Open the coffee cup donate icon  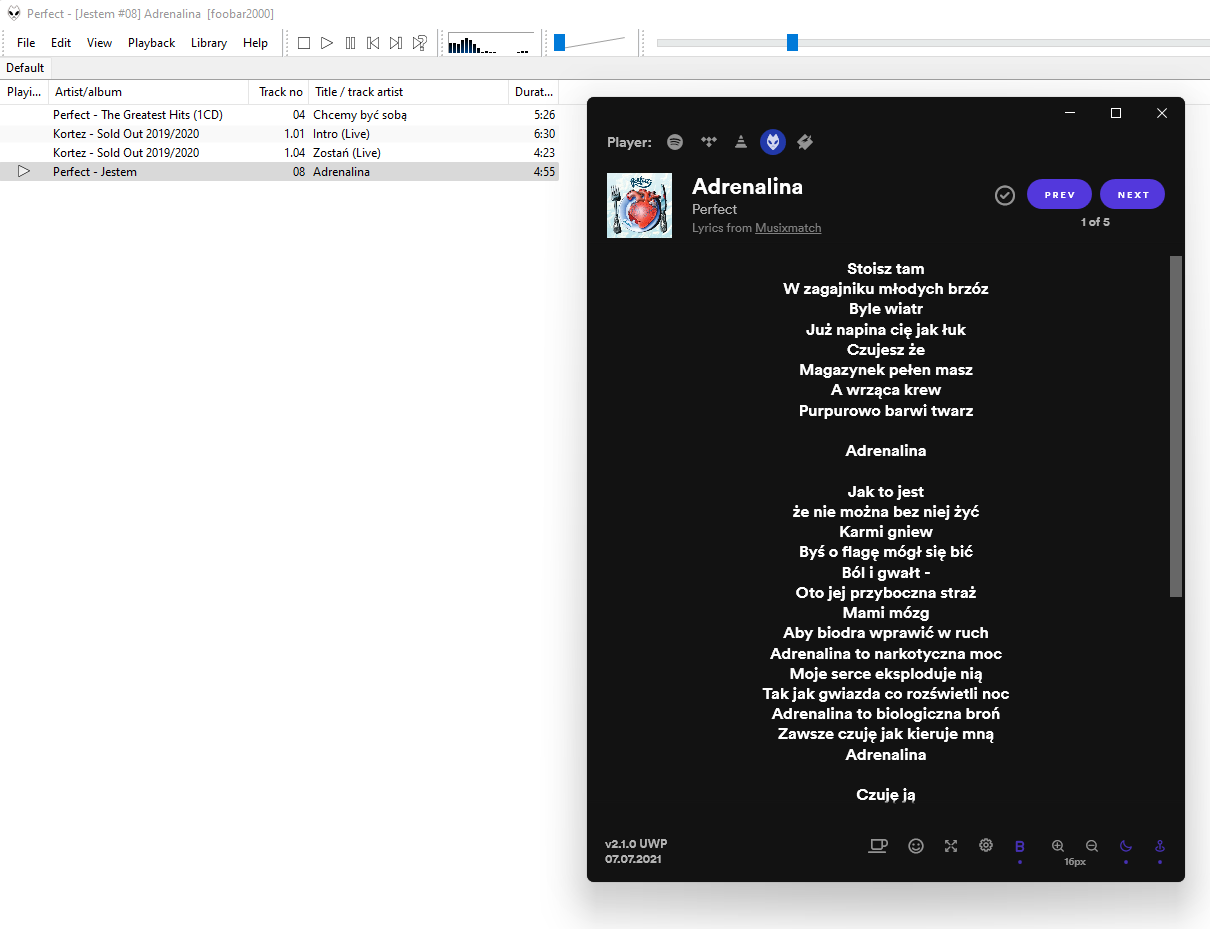coord(878,846)
